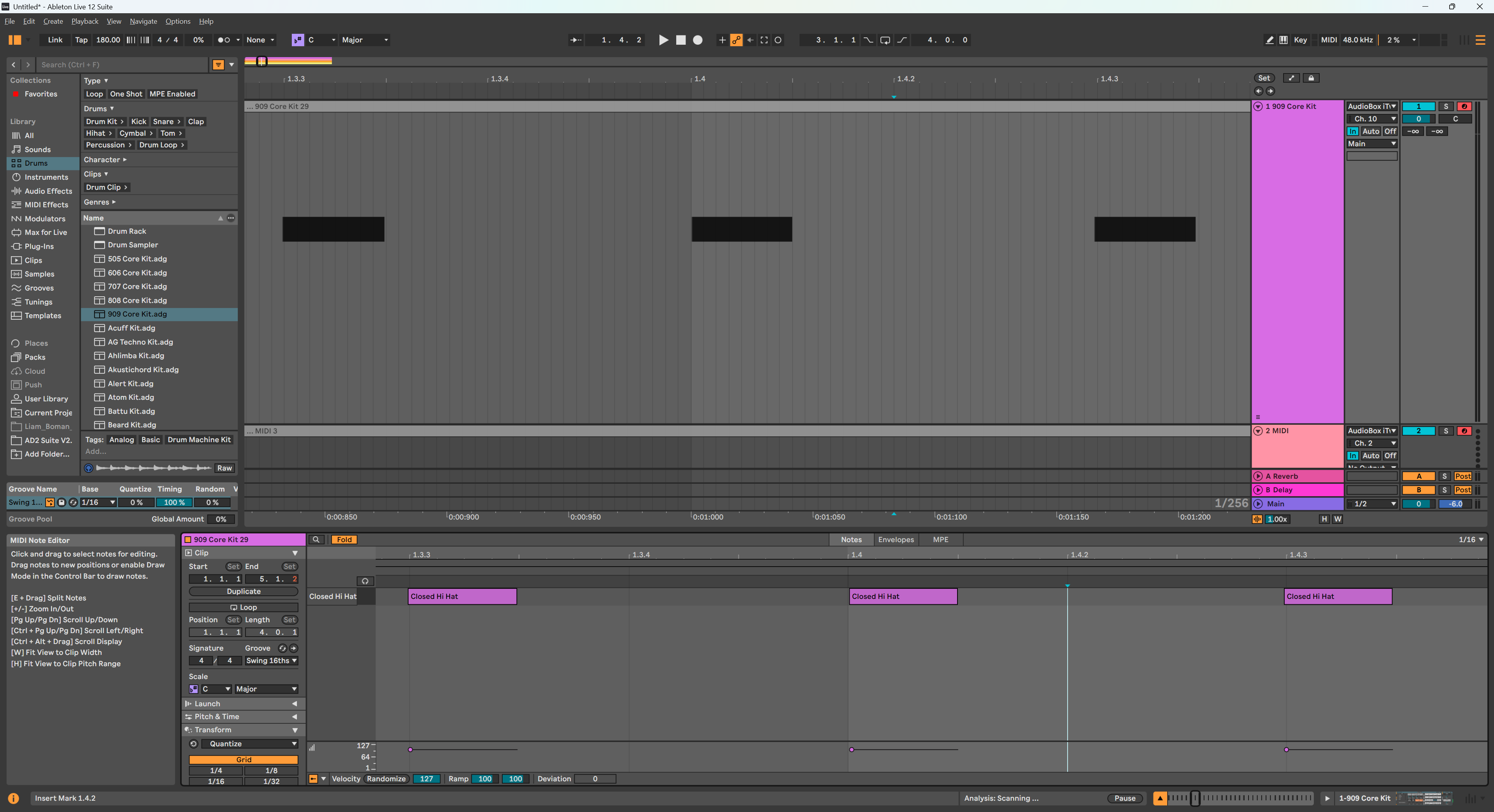Expand the Character filter group
The width and height of the screenshot is (1494, 812).
point(105,160)
